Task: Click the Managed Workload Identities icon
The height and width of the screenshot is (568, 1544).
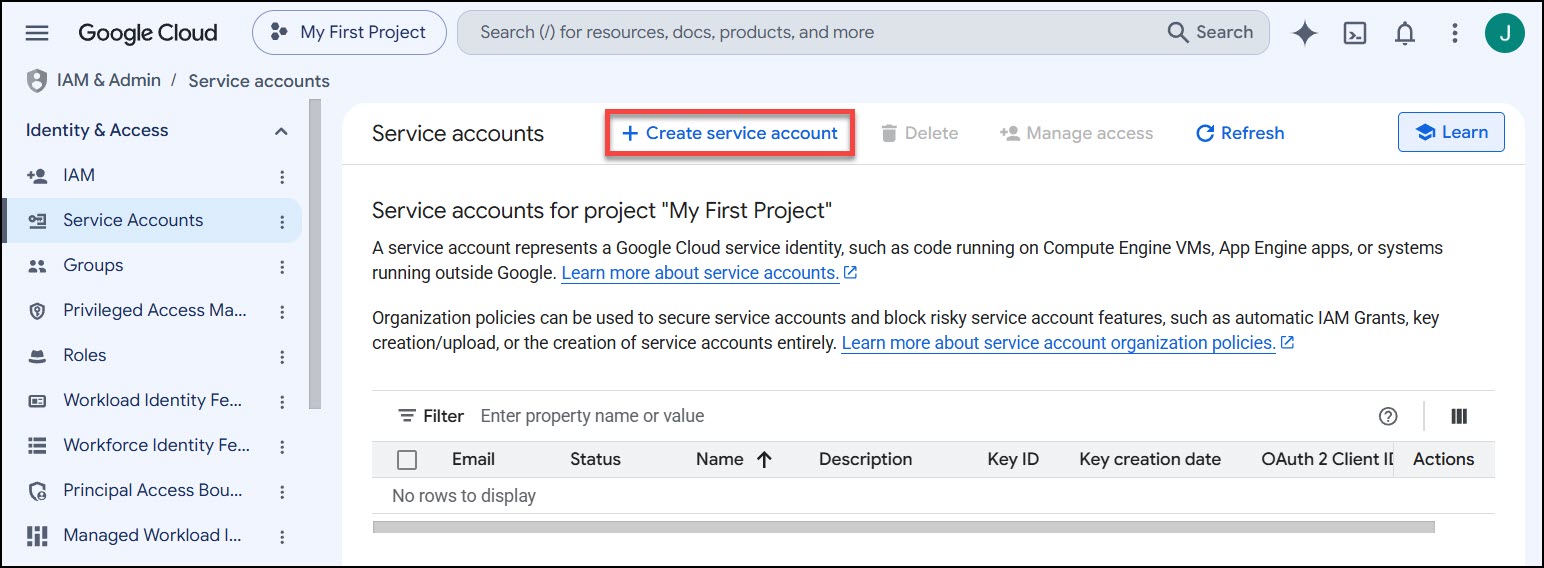Action: (x=37, y=536)
